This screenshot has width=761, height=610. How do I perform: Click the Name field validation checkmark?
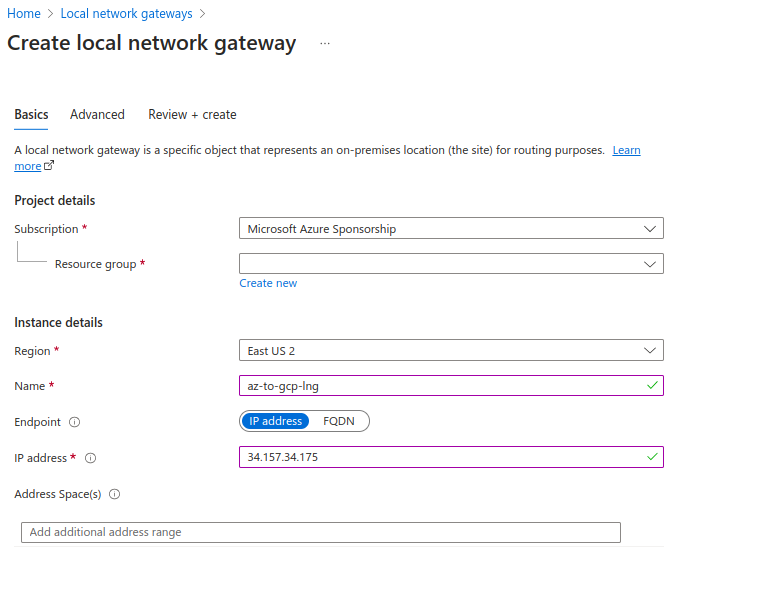point(652,385)
